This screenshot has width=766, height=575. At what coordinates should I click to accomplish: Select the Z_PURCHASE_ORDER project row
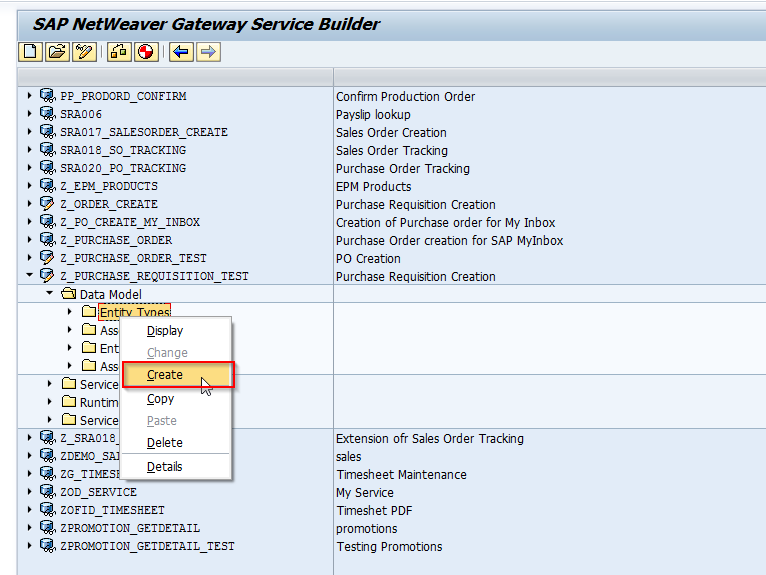pos(115,240)
